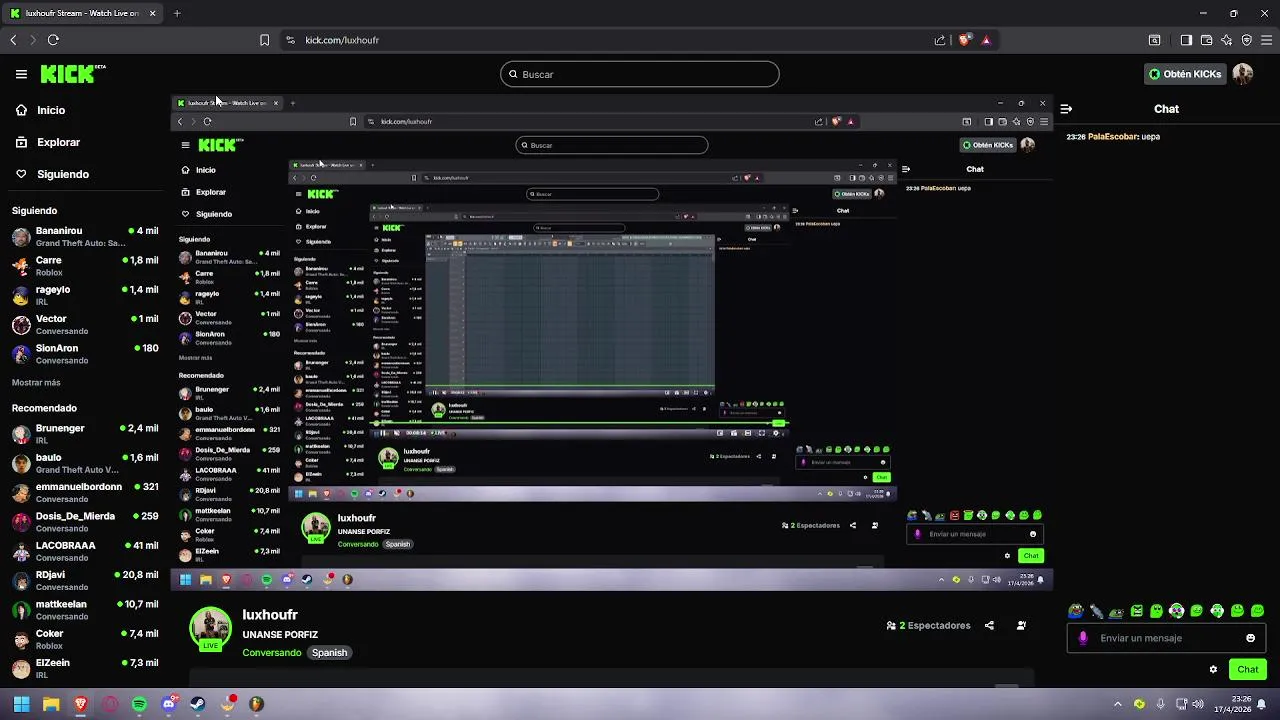The height and width of the screenshot is (720, 1280).
Task: Open luxhoufr live avatar thumbnail
Action: pos(211,629)
